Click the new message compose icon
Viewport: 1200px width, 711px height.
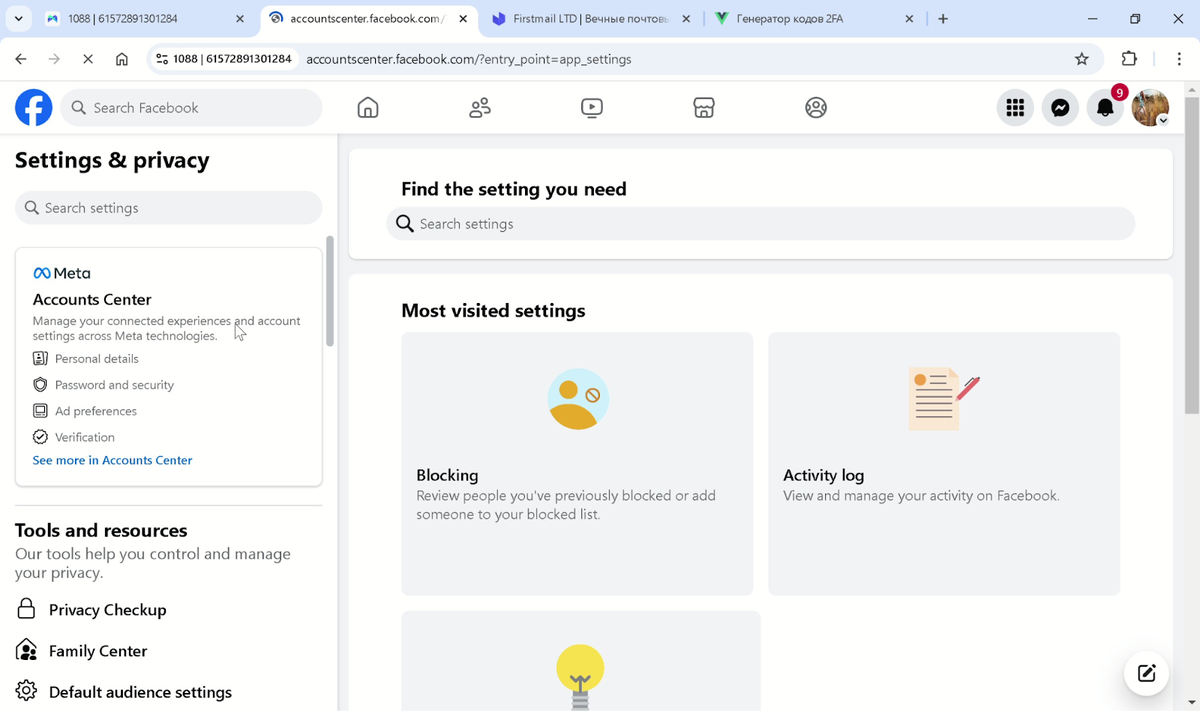coord(1146,672)
